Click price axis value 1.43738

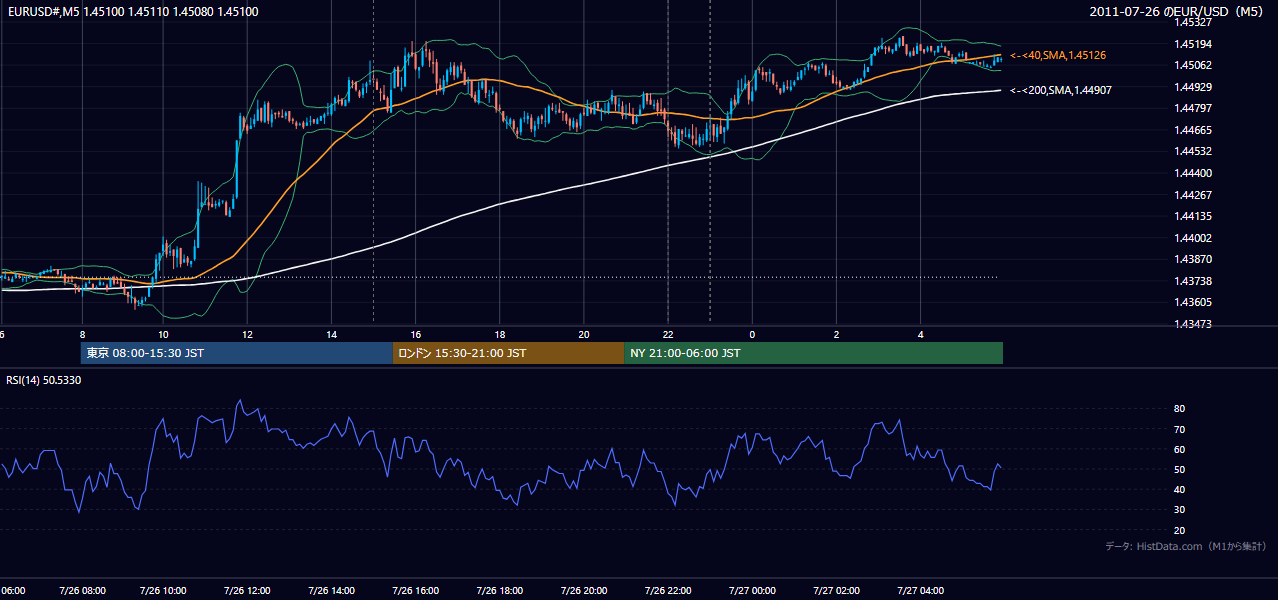tap(1193, 281)
